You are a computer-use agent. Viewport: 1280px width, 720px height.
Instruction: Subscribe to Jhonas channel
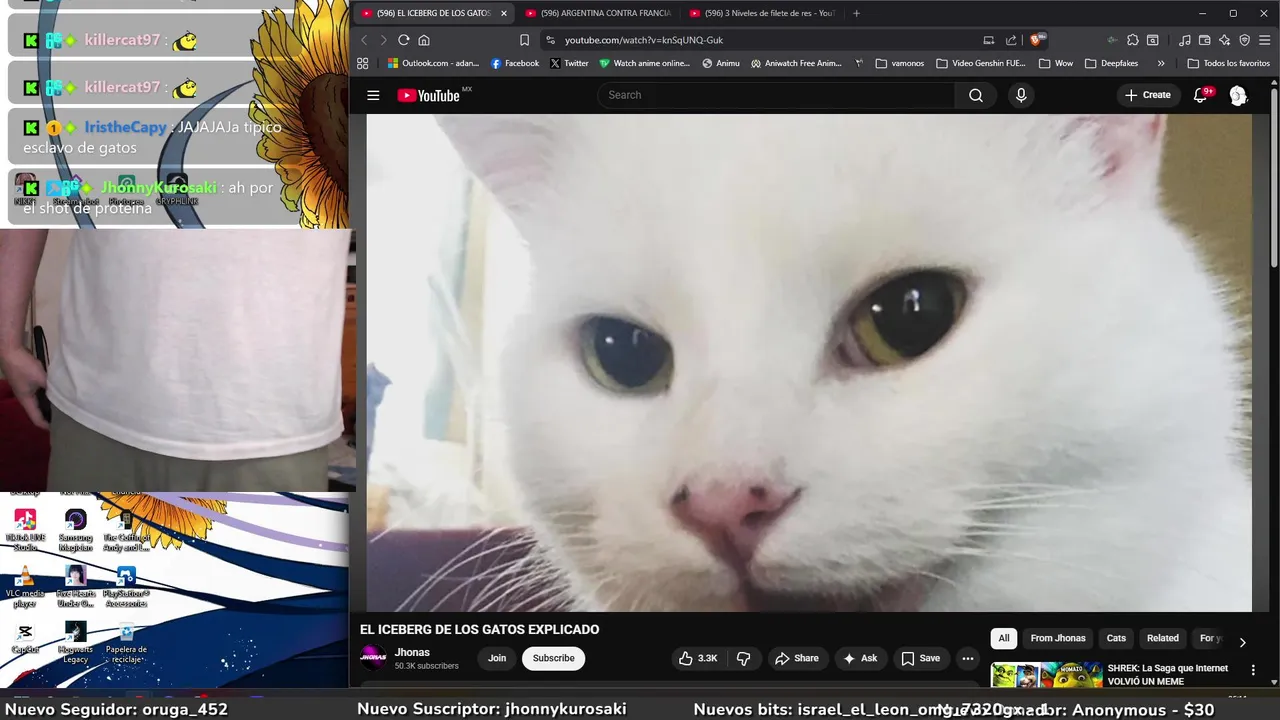pyautogui.click(x=553, y=658)
